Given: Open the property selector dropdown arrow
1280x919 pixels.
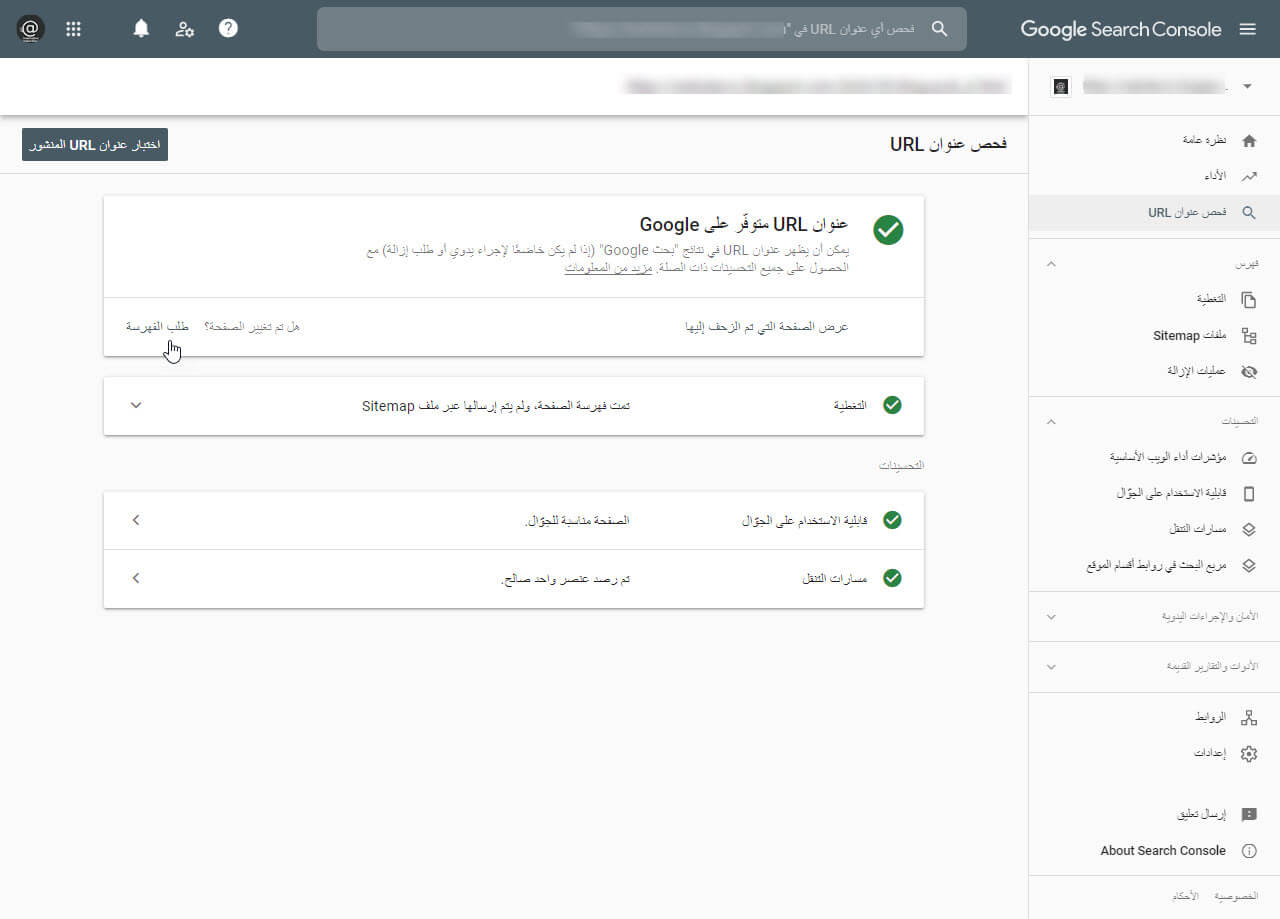Looking at the screenshot, I should coord(1247,87).
